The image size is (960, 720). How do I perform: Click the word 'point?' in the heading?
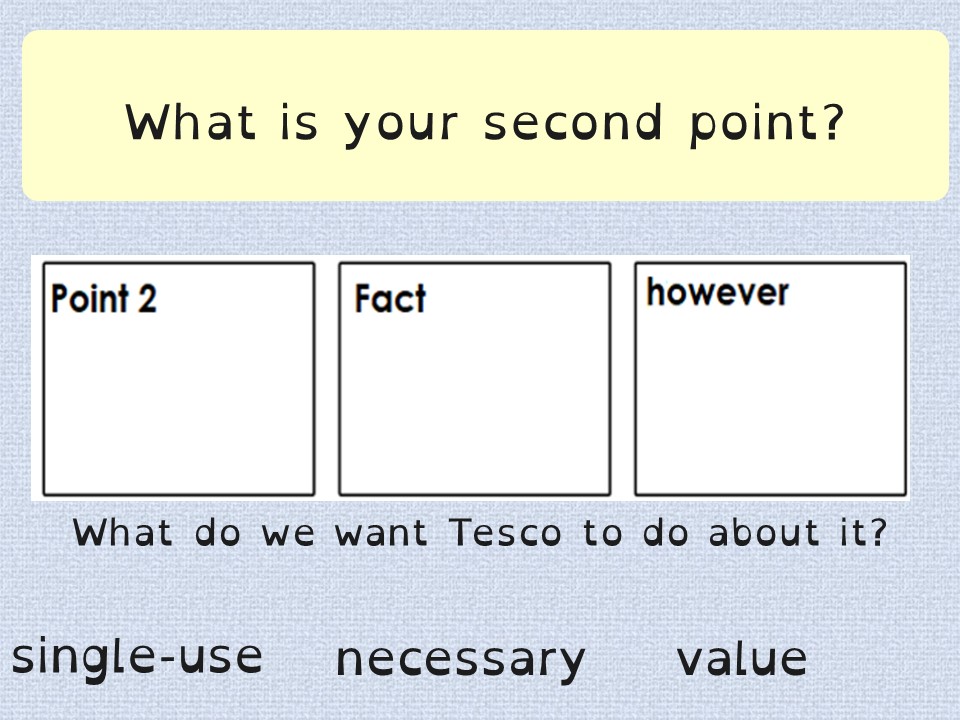tap(768, 124)
